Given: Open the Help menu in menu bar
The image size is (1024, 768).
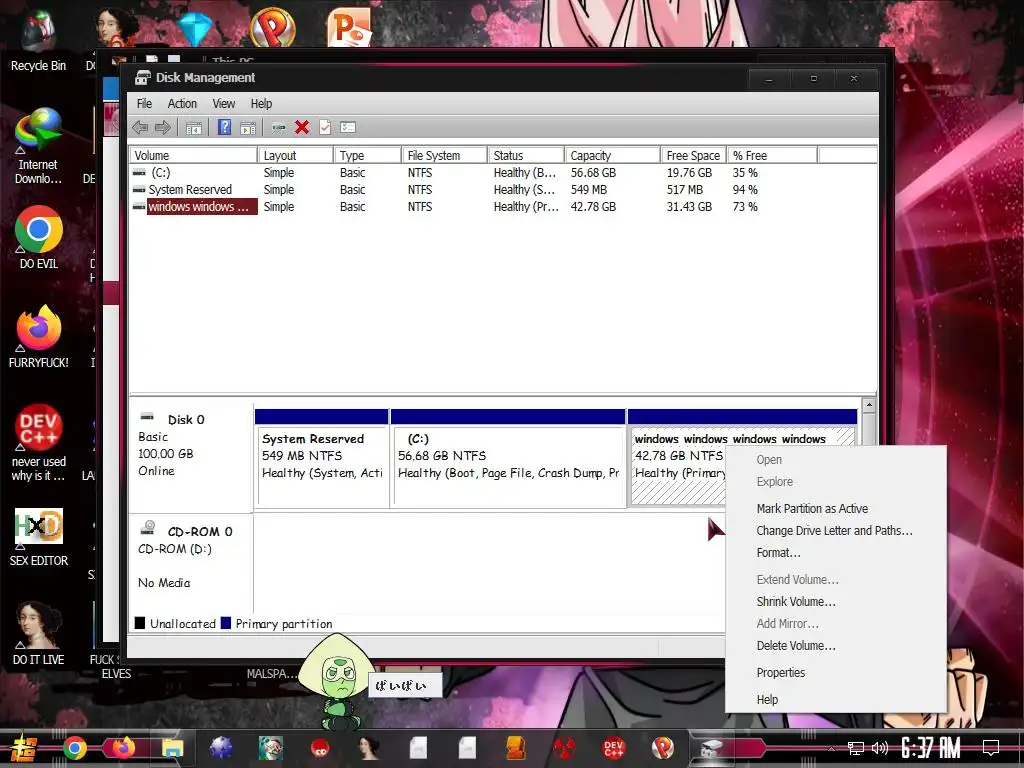Looking at the screenshot, I should 261,104.
